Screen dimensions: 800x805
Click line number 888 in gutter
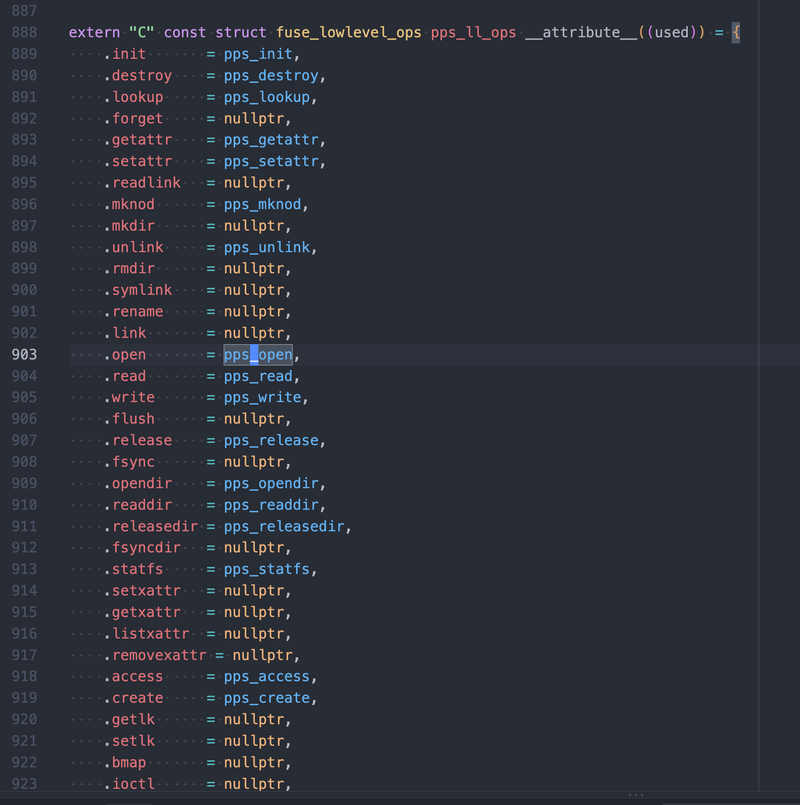click(24, 32)
